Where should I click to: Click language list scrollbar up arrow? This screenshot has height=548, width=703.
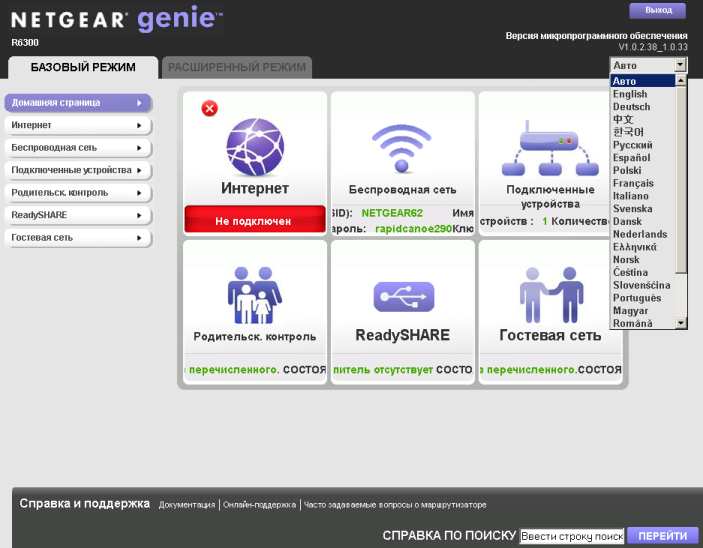point(681,80)
